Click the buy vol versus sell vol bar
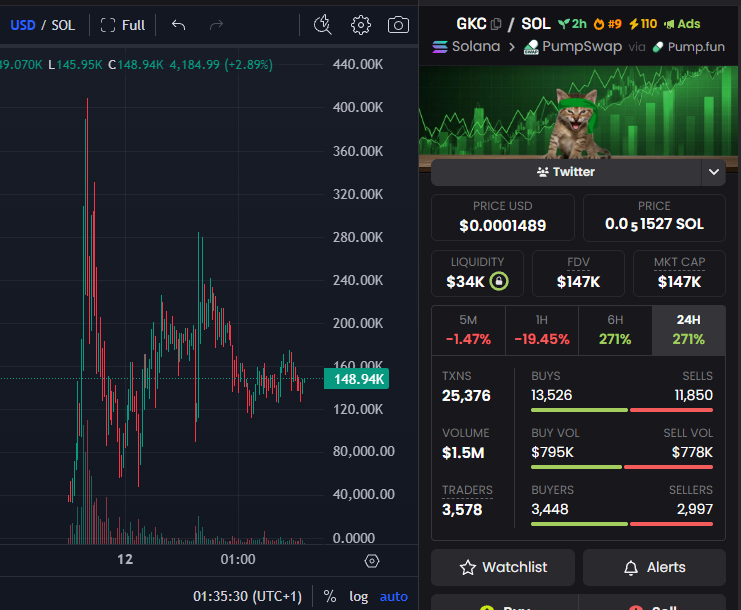 pos(622,467)
